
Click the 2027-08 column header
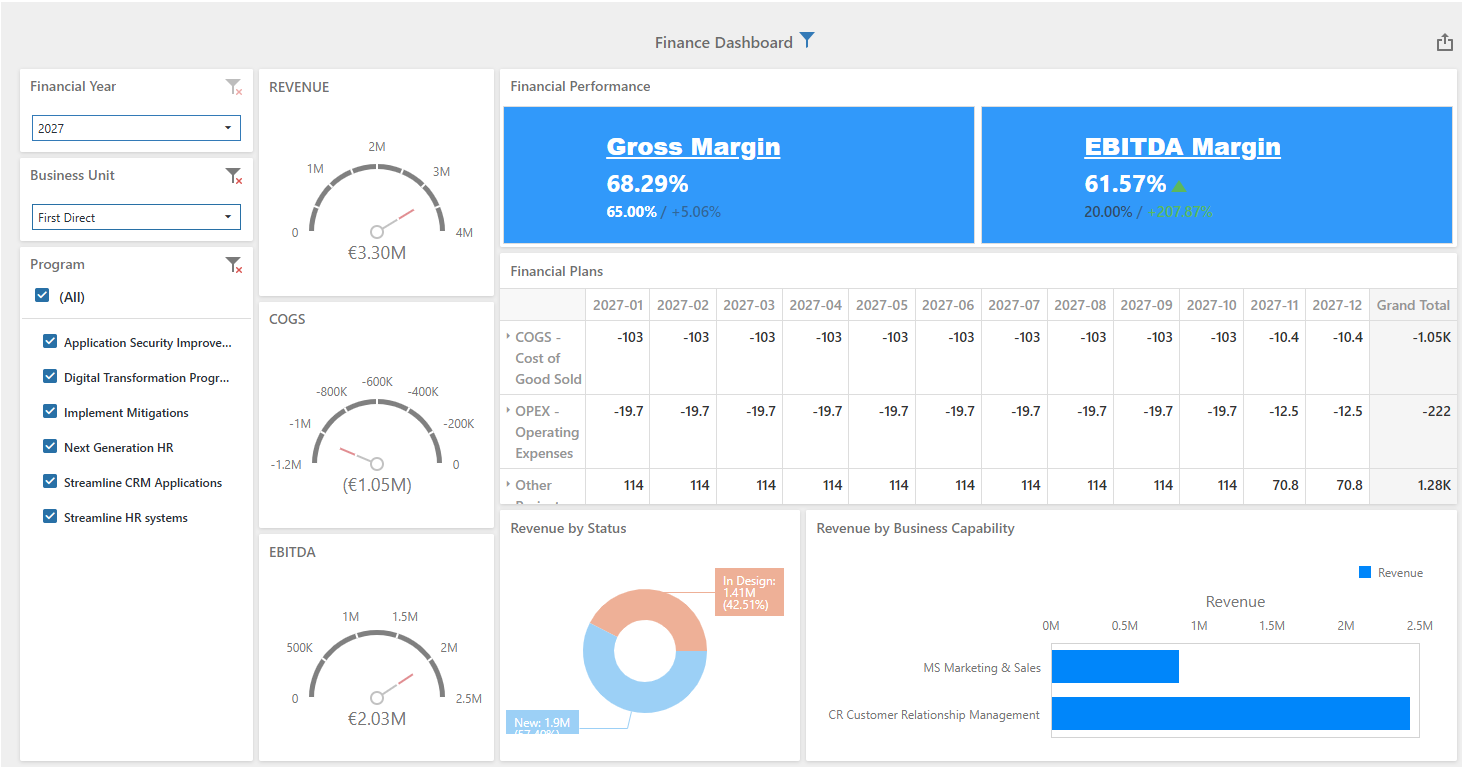1080,305
